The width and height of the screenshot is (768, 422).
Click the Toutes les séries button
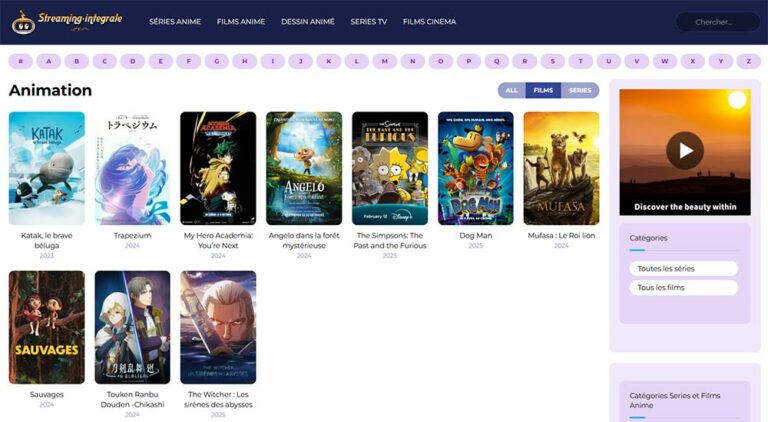click(x=683, y=268)
